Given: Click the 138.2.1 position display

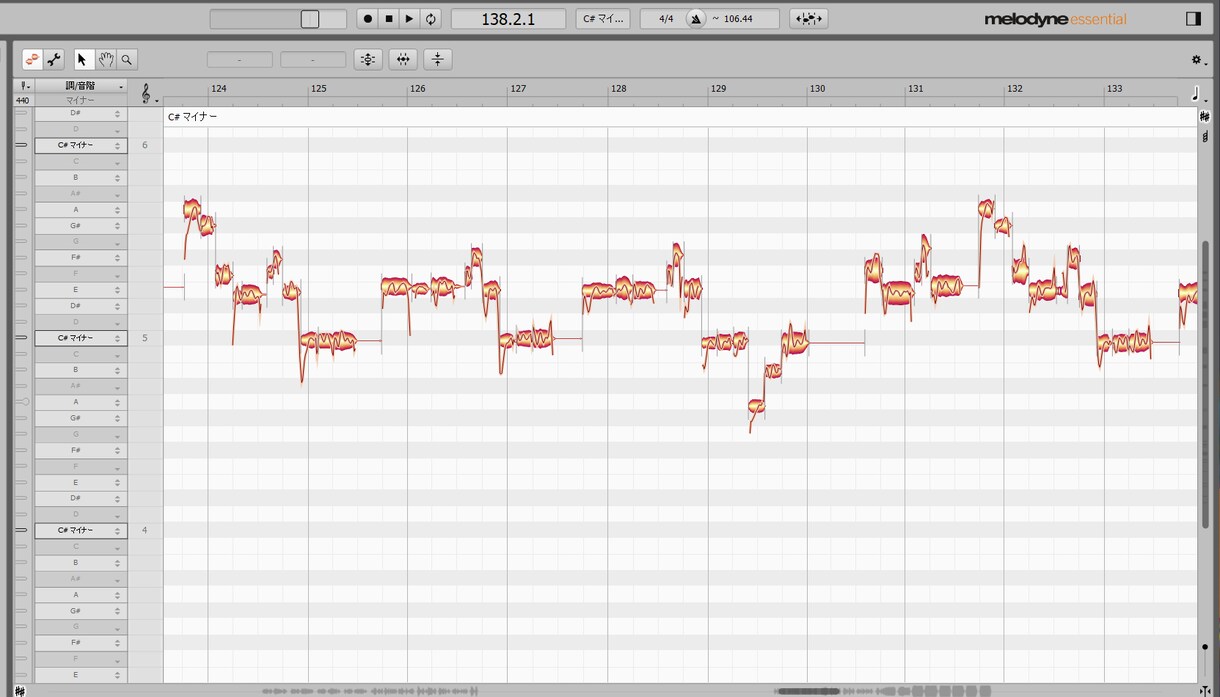Looking at the screenshot, I should click(508, 19).
